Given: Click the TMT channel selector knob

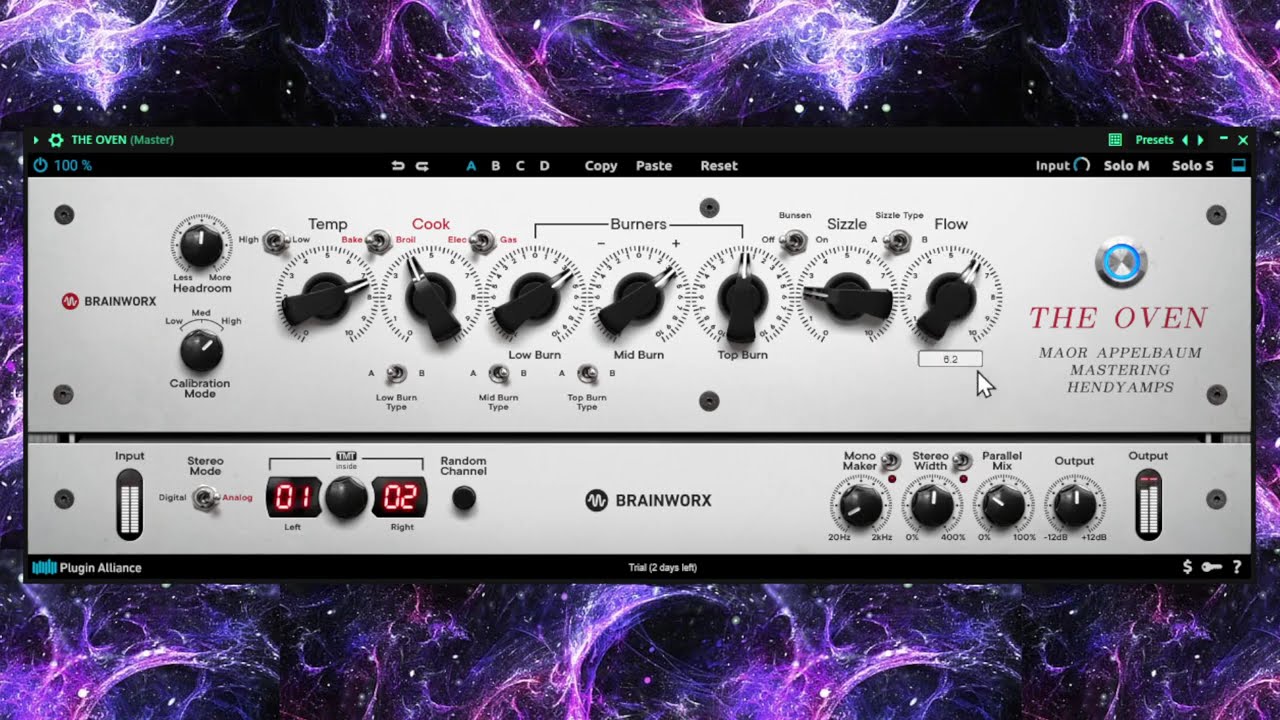Looking at the screenshot, I should click(346, 497).
